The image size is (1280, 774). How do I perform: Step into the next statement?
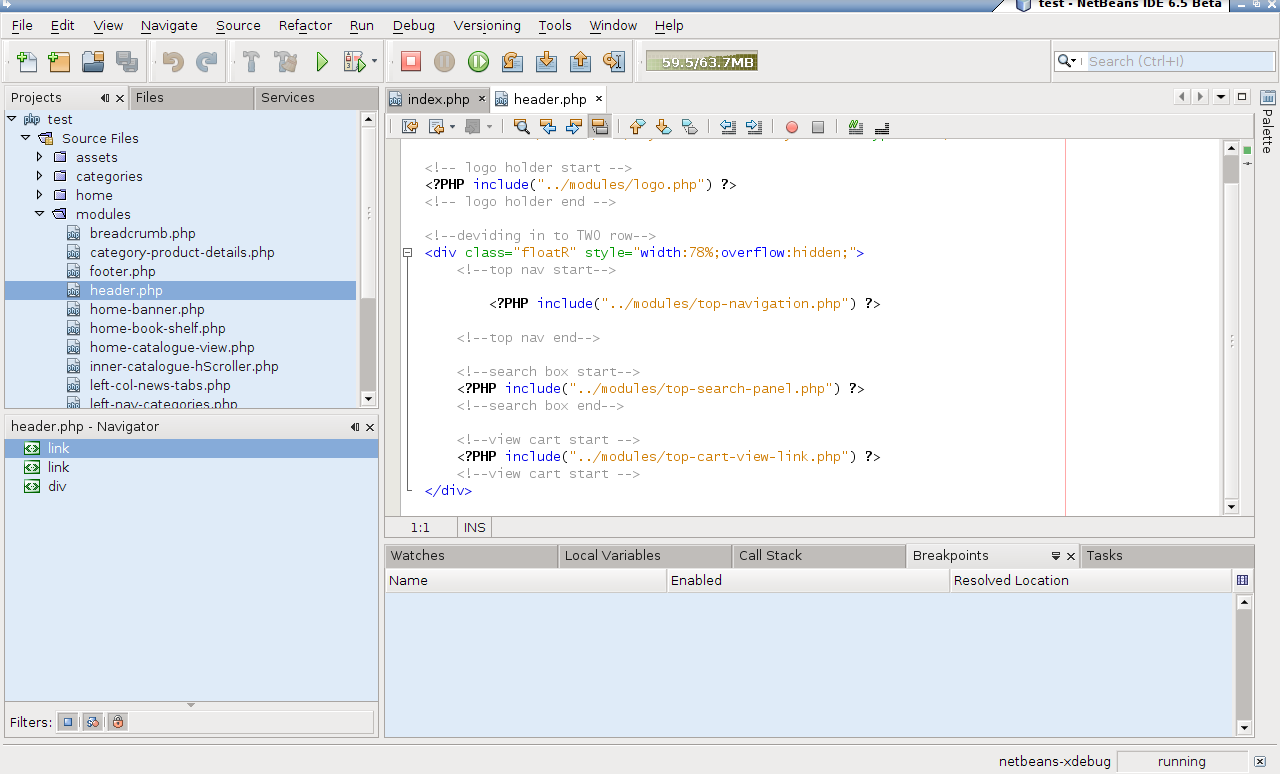coord(546,61)
